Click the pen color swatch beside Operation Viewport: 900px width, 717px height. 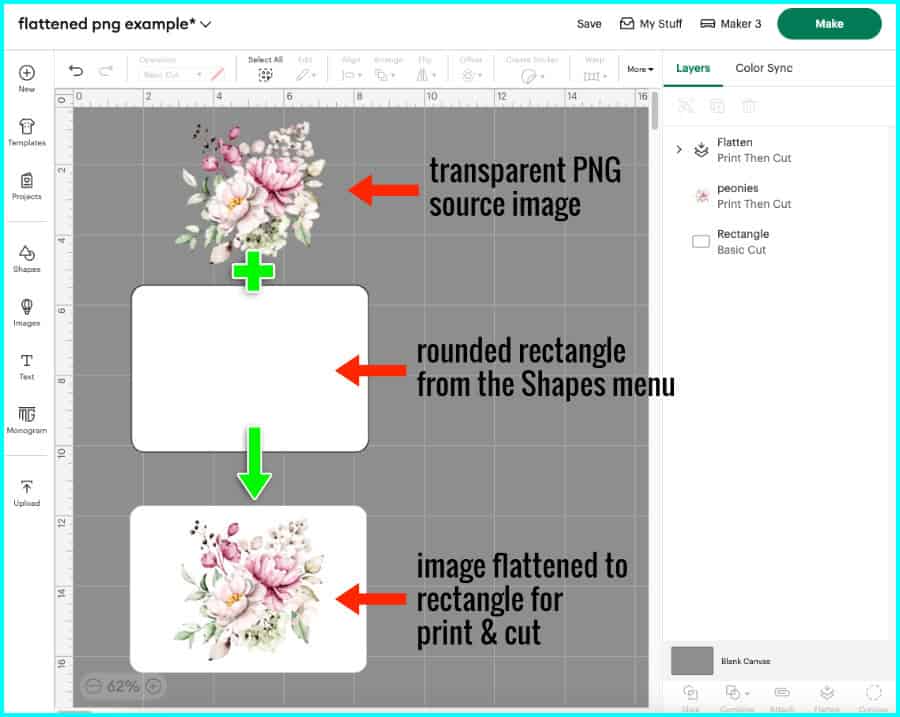tap(217, 75)
